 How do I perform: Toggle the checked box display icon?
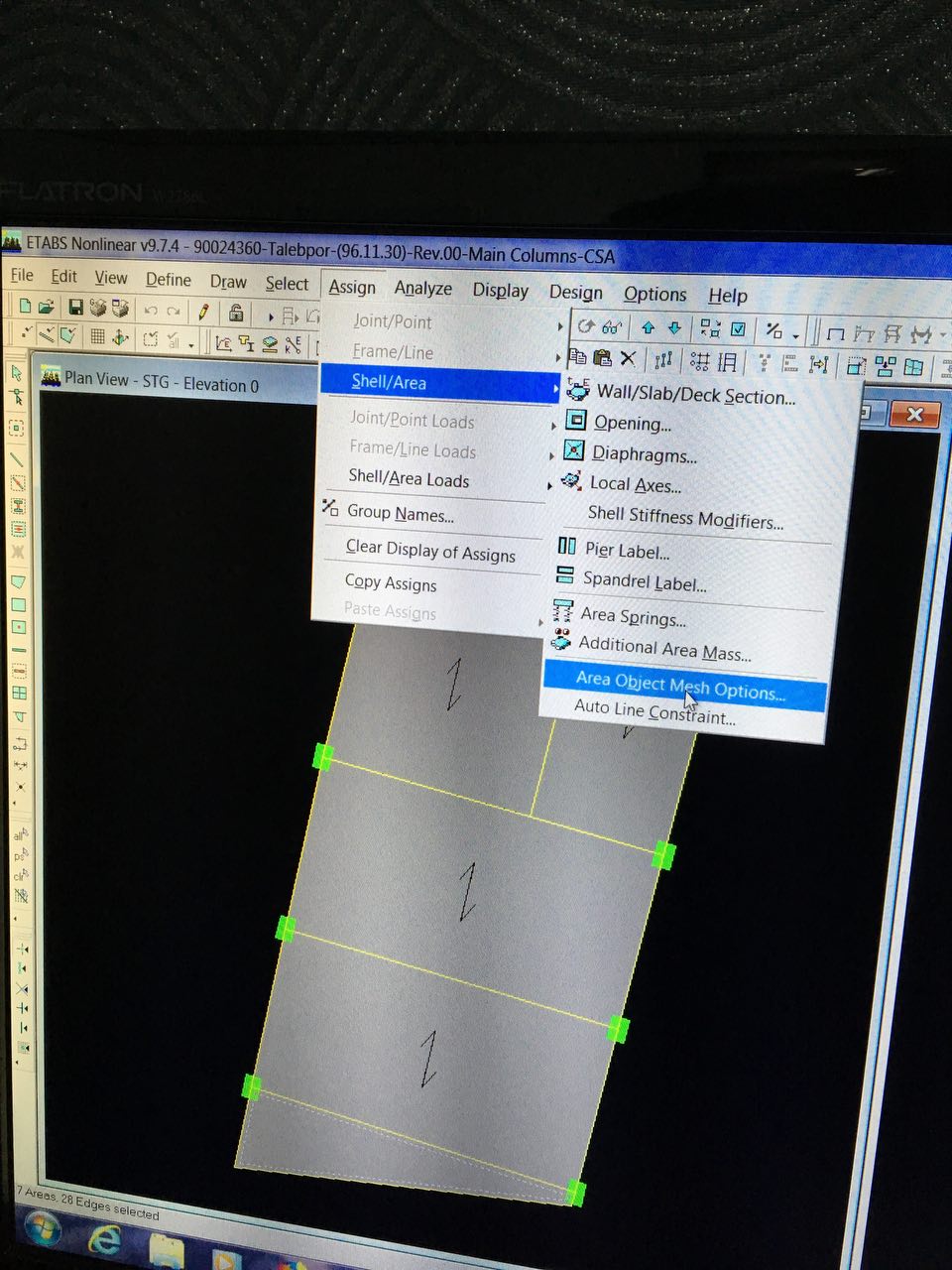pos(739,329)
